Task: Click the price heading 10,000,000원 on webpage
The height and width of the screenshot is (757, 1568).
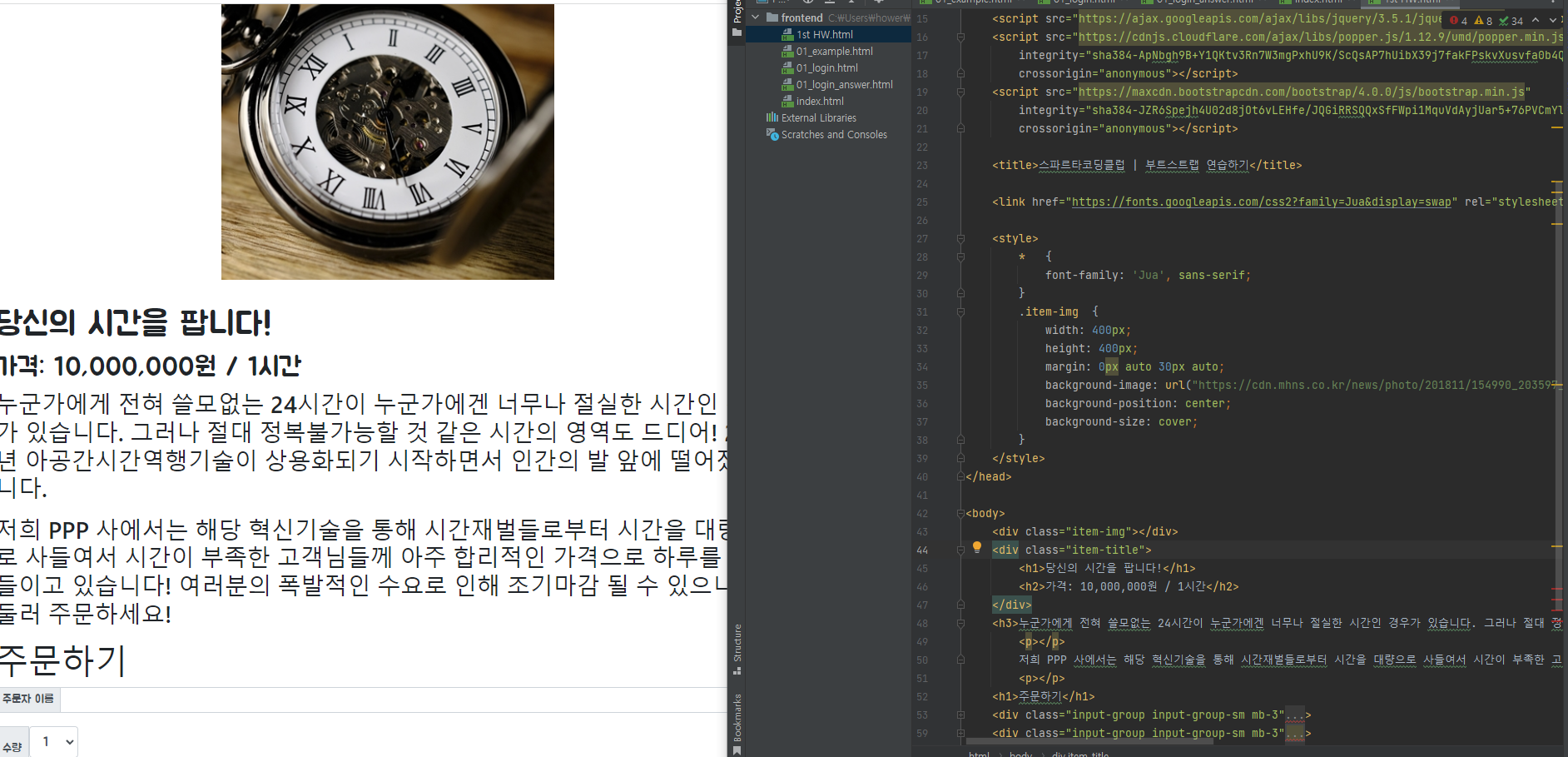Action: 151,366
